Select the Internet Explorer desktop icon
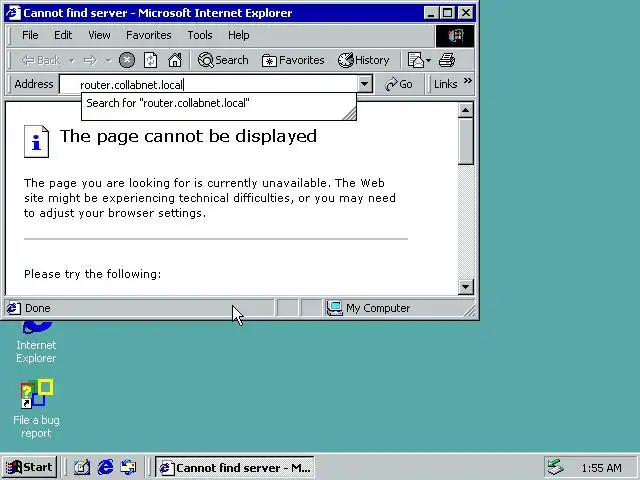This screenshot has height=480, width=640. coord(36,342)
